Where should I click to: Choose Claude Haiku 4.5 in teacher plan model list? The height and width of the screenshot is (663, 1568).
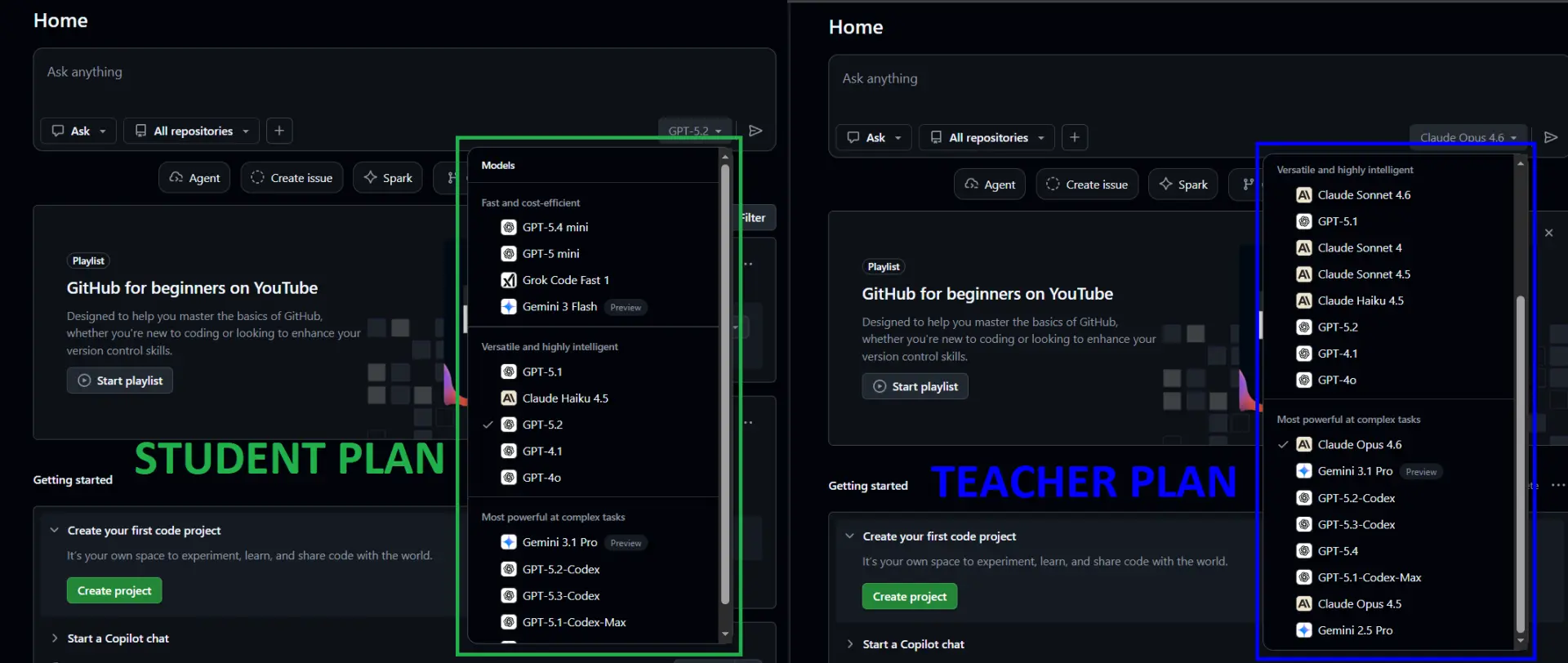click(1388, 300)
